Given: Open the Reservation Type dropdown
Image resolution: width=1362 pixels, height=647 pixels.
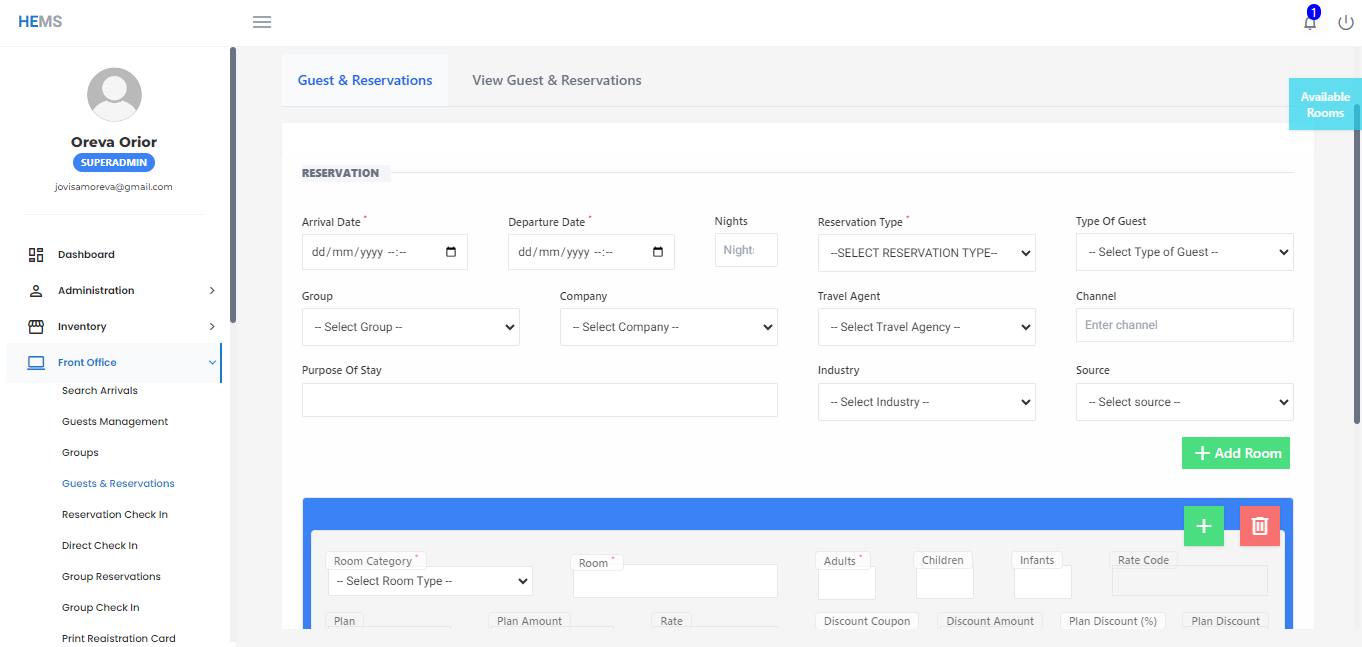Looking at the screenshot, I should 927,253.
